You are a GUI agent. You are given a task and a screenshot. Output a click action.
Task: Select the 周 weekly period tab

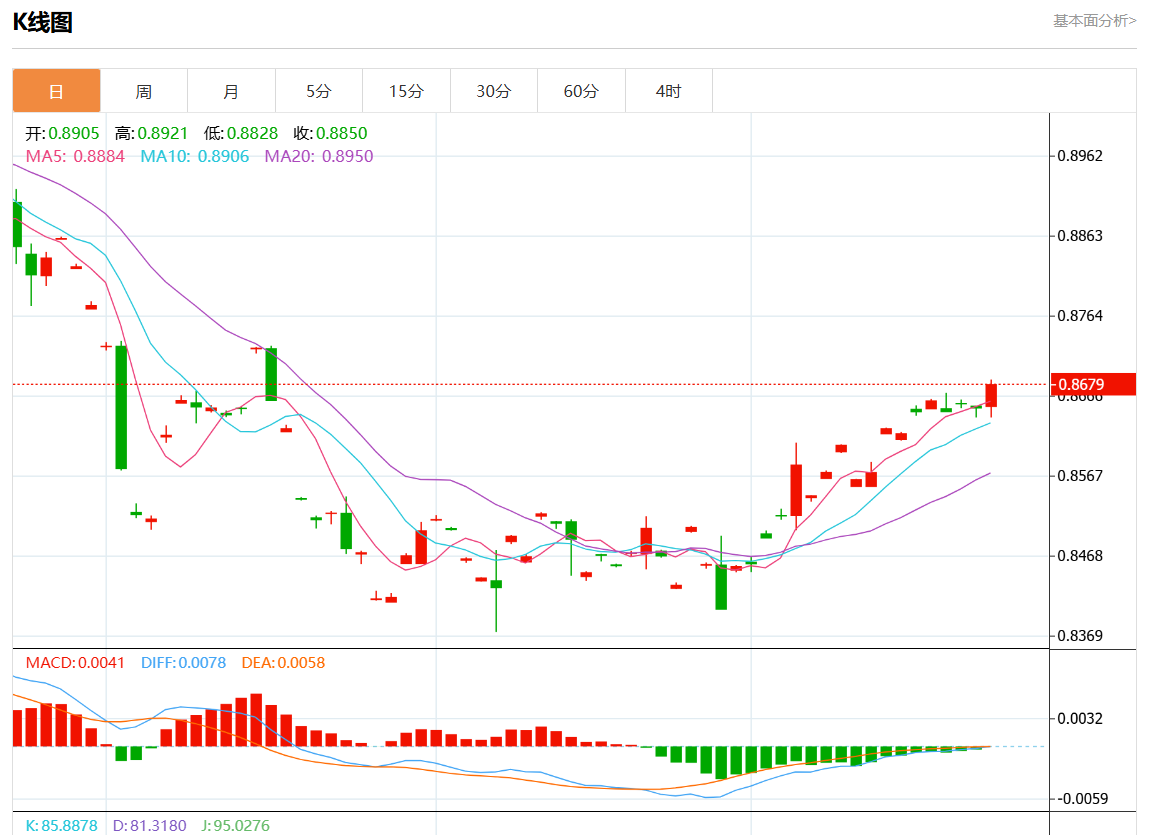click(x=144, y=91)
